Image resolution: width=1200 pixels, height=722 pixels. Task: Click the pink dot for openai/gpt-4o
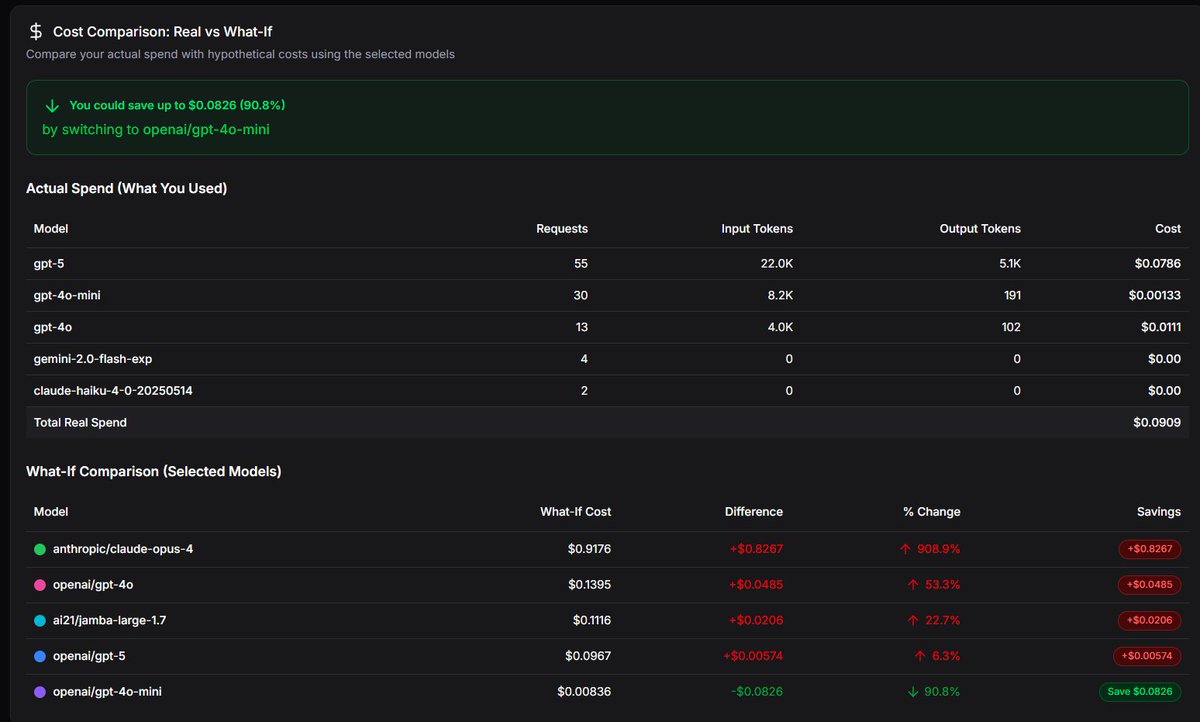point(40,585)
